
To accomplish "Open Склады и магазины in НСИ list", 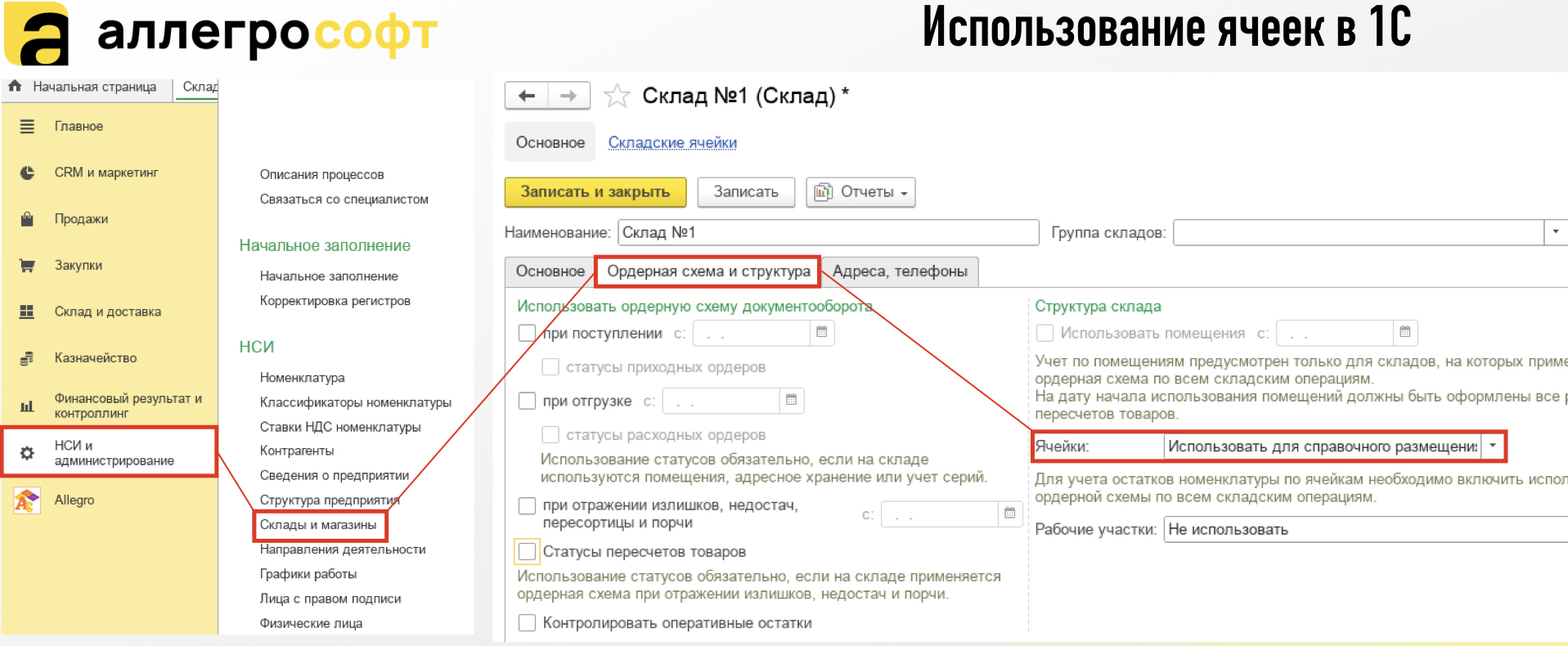I will (x=318, y=525).
